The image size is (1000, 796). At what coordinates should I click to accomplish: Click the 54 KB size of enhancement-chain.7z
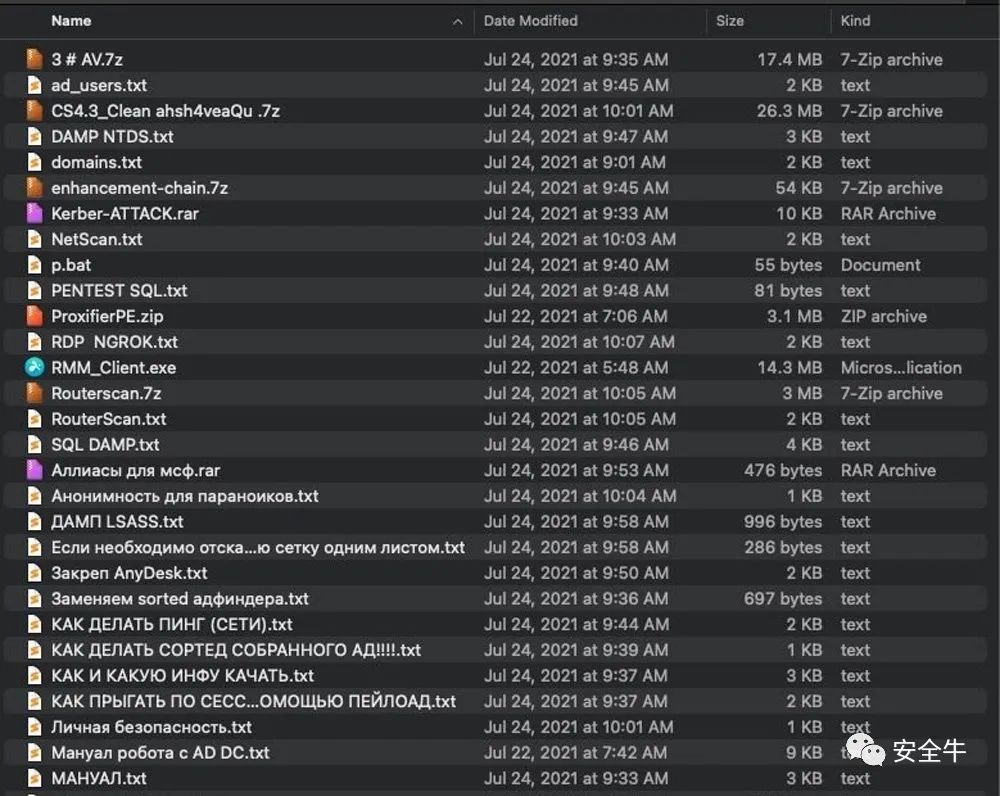(x=798, y=188)
